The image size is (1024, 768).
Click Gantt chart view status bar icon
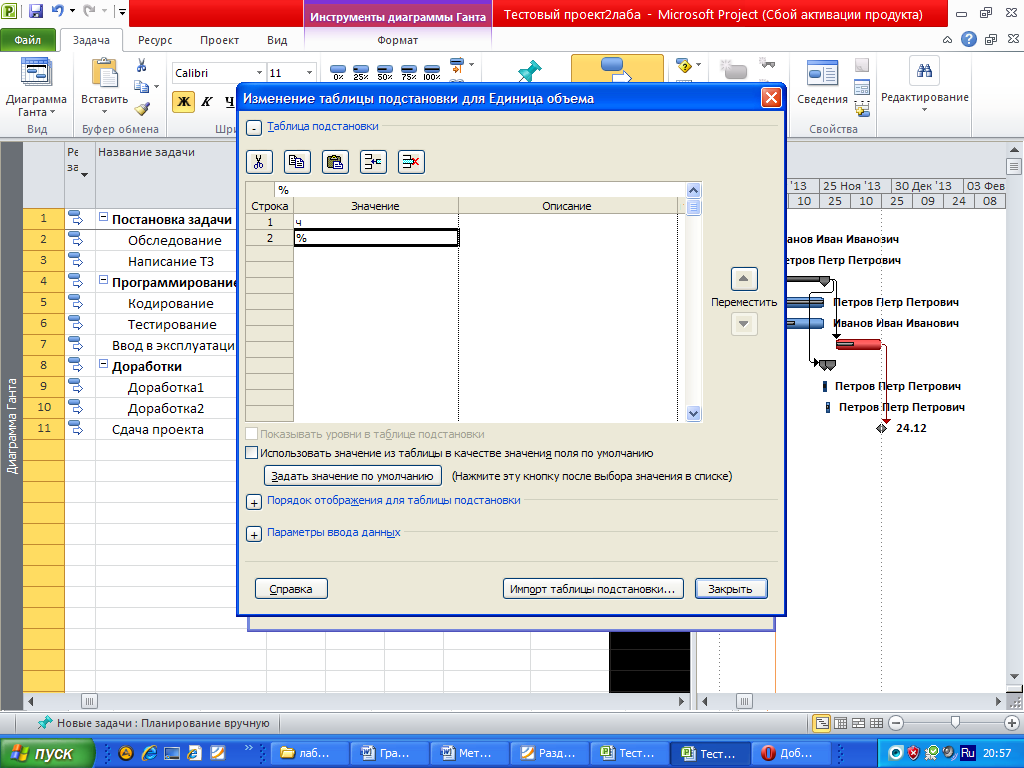[x=822, y=723]
